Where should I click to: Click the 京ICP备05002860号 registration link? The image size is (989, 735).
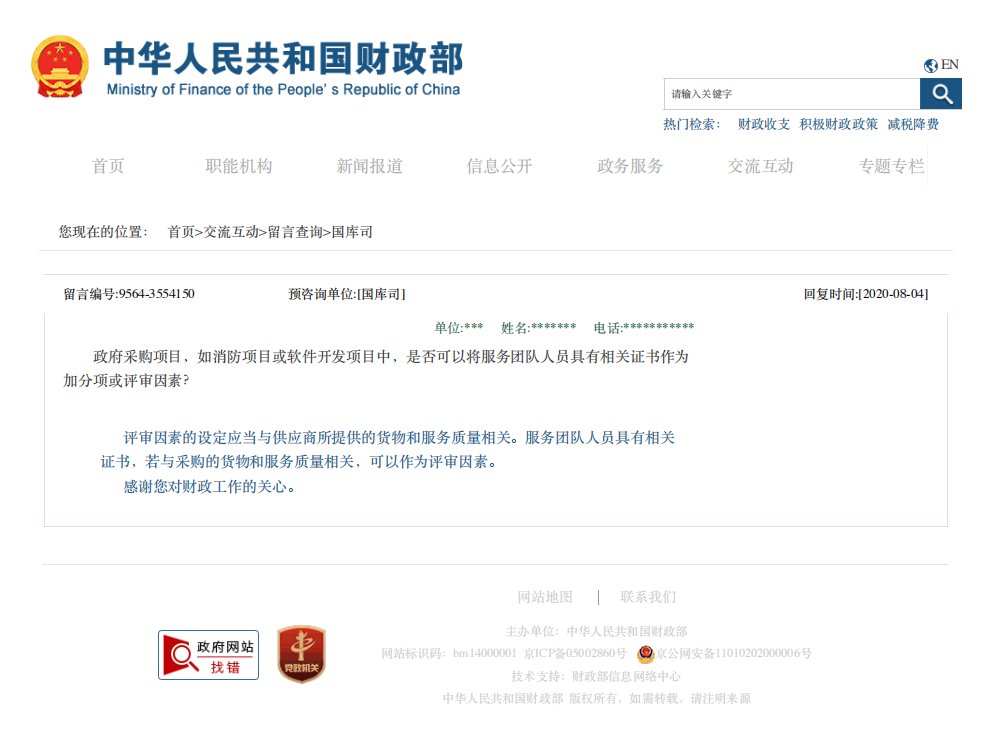click(x=577, y=654)
